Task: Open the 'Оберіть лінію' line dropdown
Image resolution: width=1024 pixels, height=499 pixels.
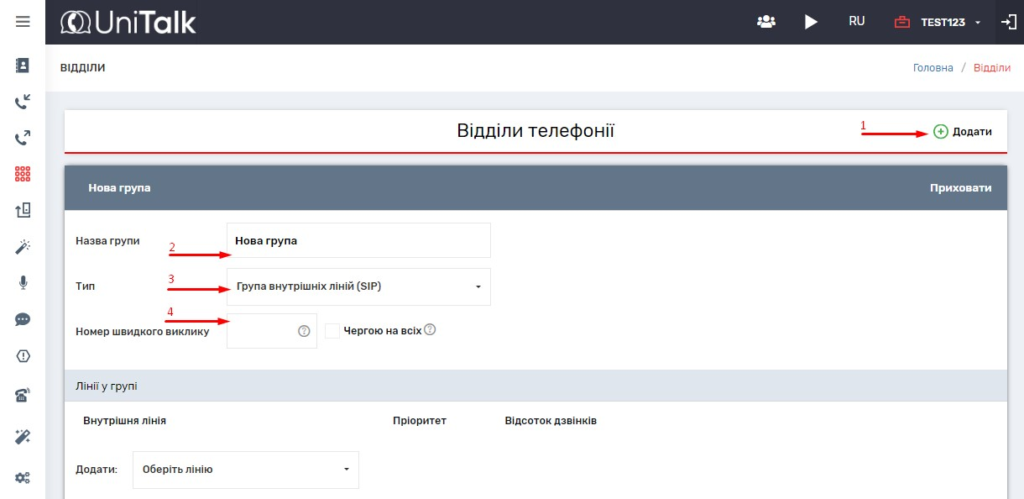Action: click(x=245, y=469)
